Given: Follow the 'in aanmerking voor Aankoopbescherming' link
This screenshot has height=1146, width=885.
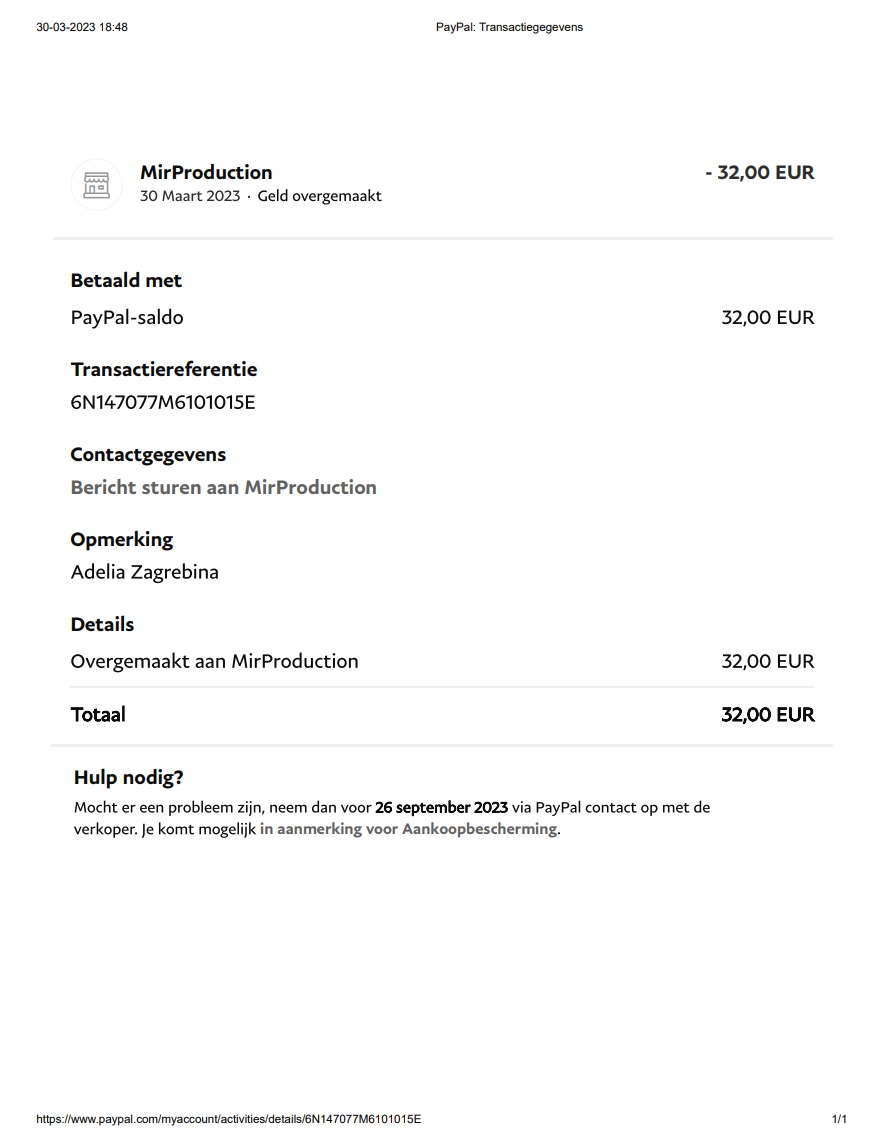Looking at the screenshot, I should (408, 829).
